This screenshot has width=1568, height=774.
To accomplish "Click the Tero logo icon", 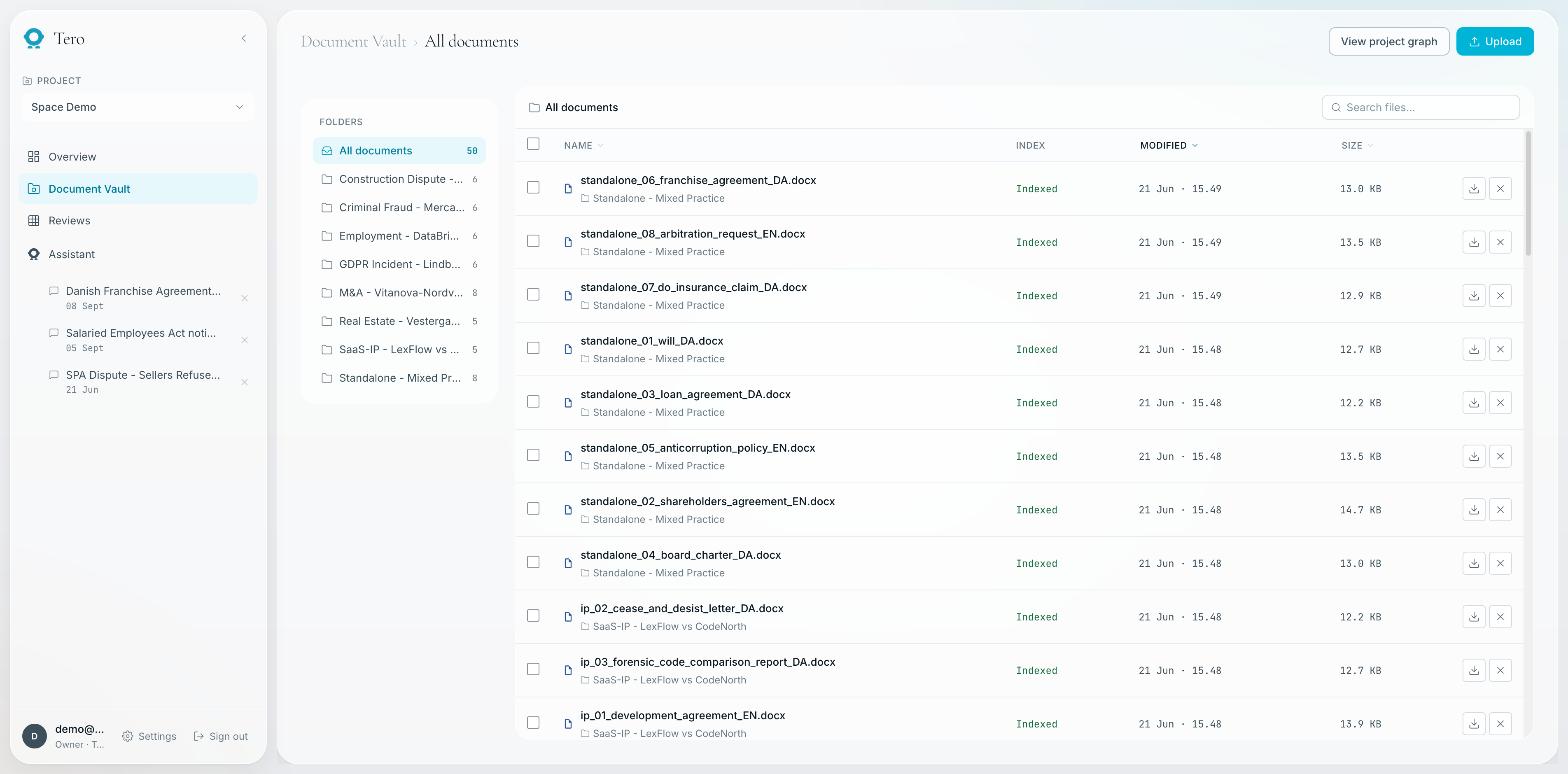I will pos(33,38).
